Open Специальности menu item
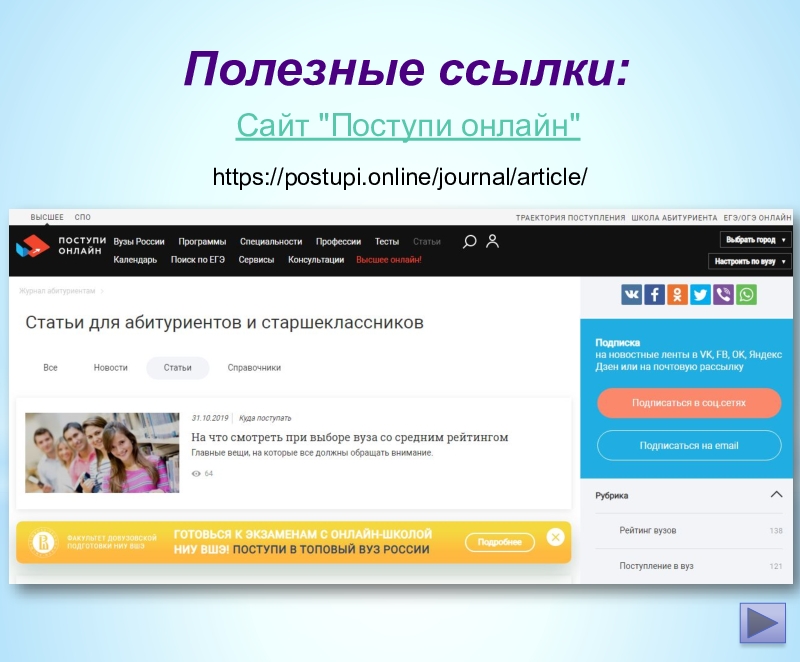Viewport: 800px width, 662px height. [x=271, y=242]
